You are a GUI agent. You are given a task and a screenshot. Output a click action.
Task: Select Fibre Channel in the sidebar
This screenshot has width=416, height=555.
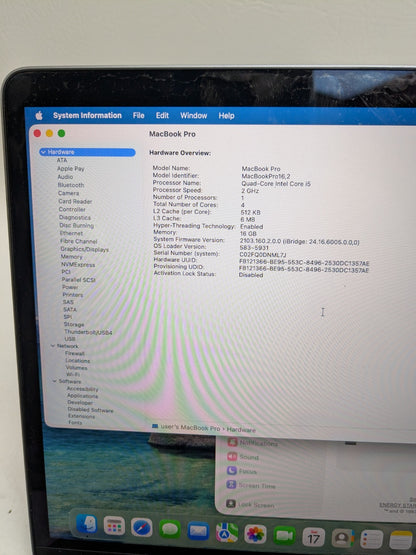(x=79, y=241)
